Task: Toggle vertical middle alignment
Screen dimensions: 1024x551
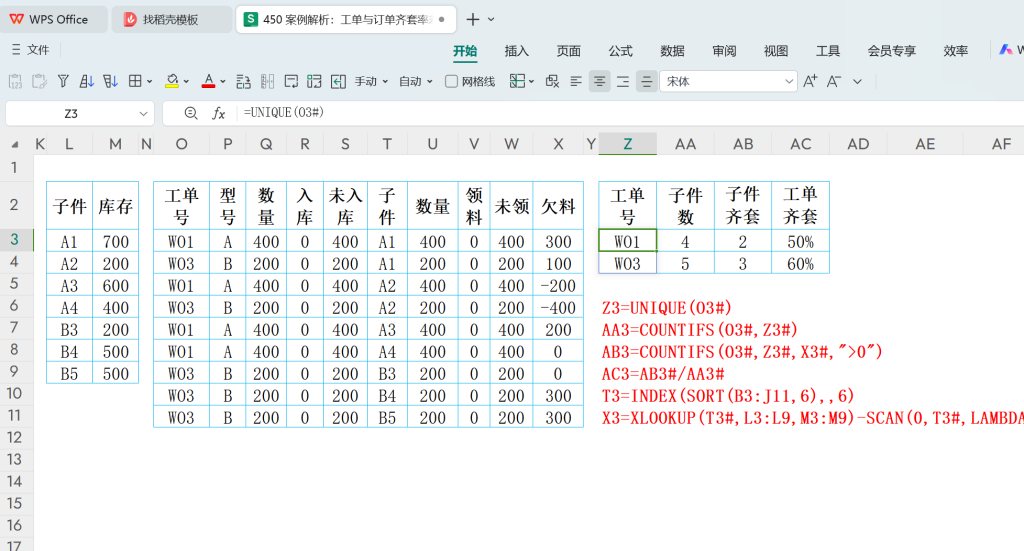Action: pos(647,82)
